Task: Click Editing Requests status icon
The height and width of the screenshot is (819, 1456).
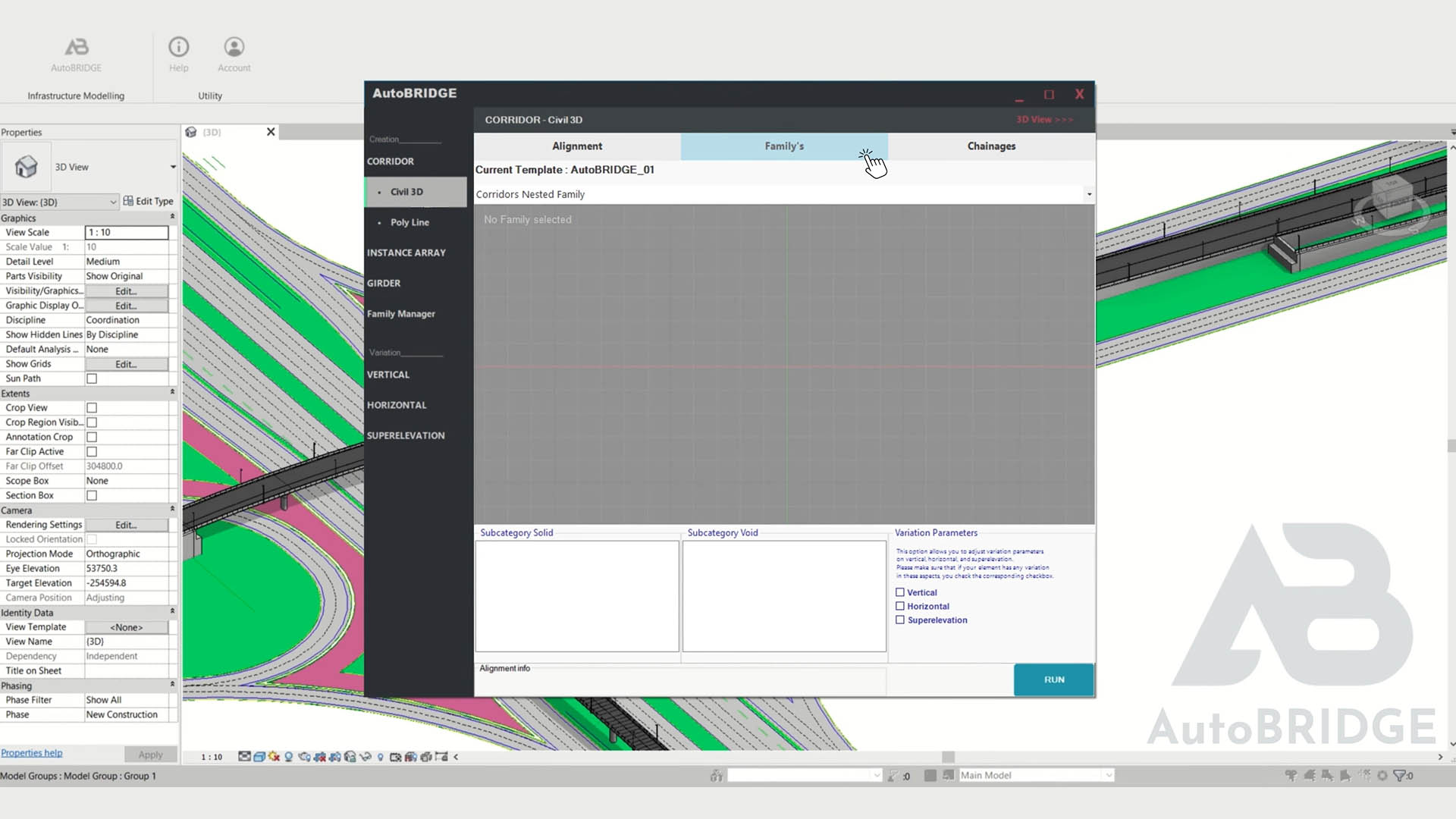Action: (x=893, y=776)
